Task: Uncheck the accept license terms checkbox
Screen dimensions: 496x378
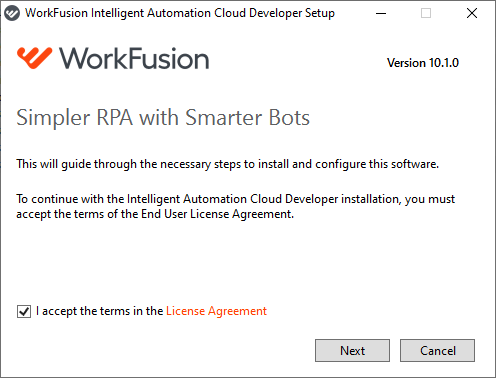Action: (24, 311)
